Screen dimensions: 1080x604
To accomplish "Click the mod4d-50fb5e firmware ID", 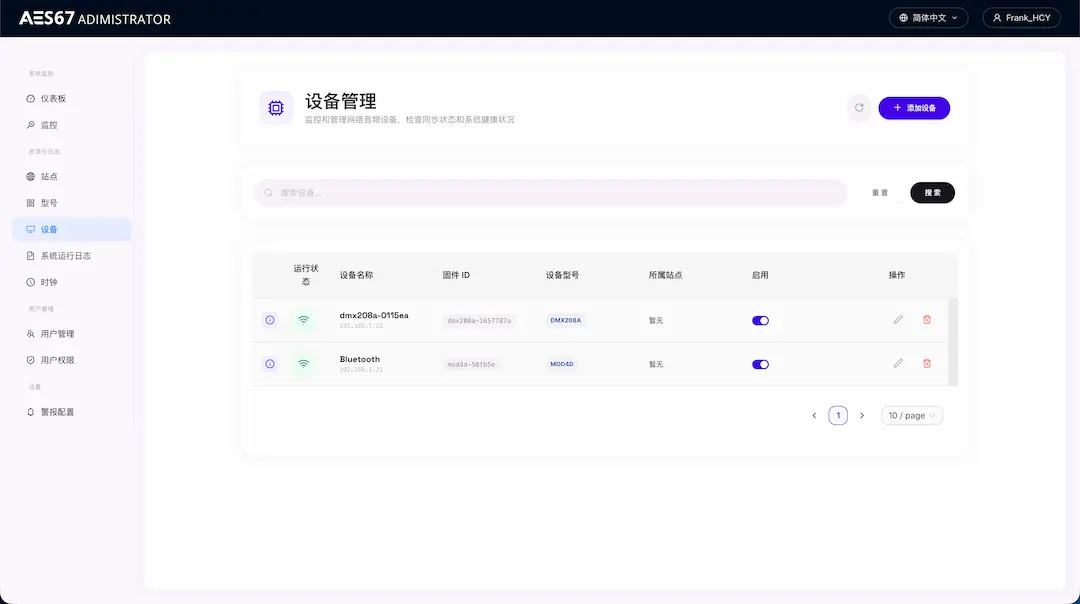I will [471, 364].
